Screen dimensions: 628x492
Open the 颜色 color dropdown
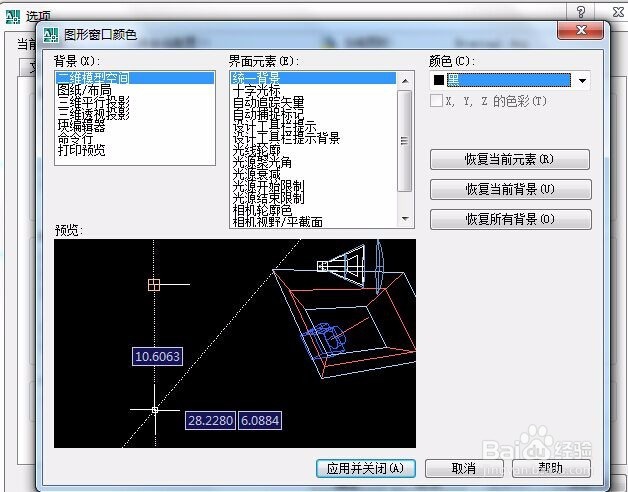point(582,81)
